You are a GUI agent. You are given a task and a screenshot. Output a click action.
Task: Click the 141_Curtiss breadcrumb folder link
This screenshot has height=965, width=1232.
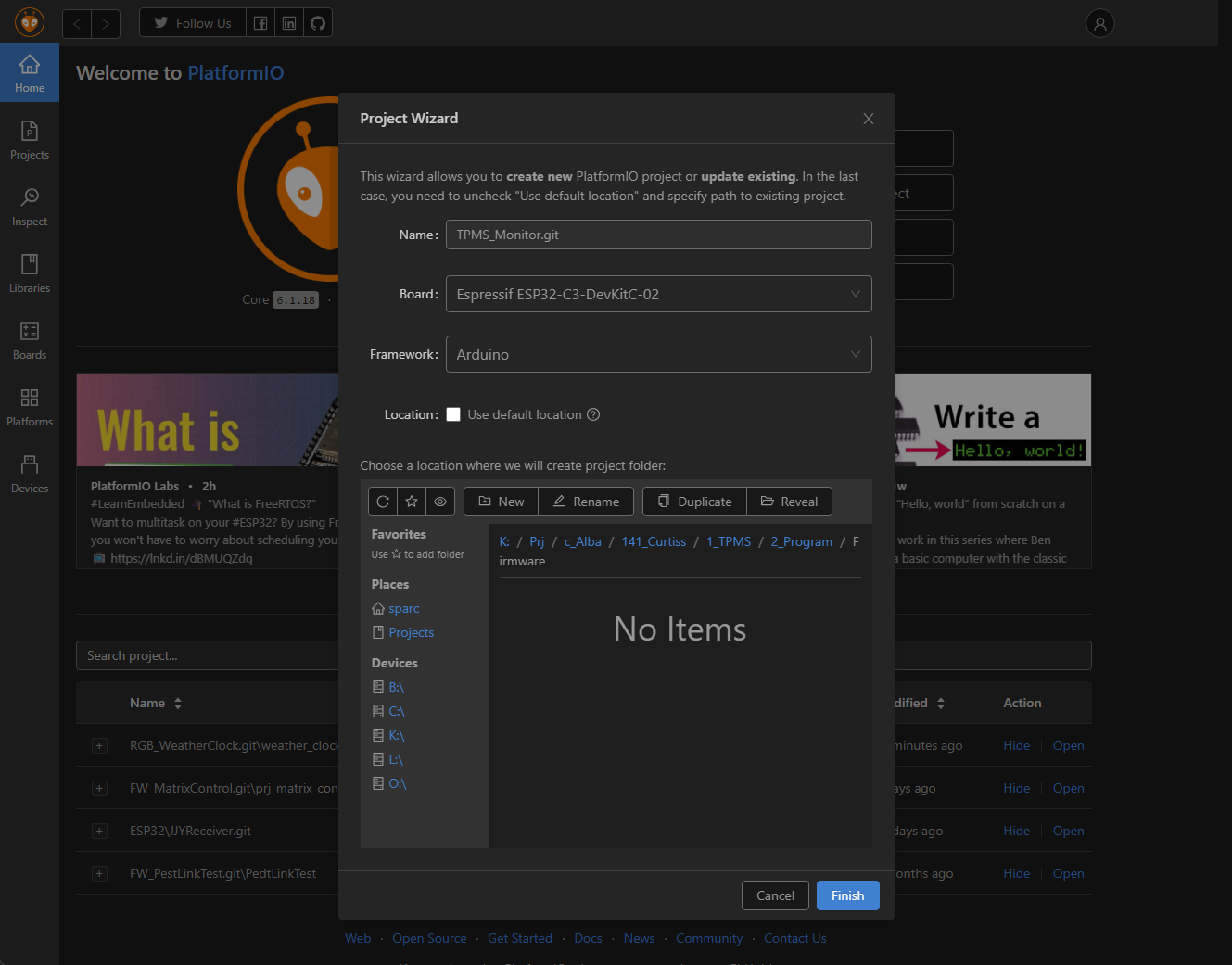coord(654,541)
